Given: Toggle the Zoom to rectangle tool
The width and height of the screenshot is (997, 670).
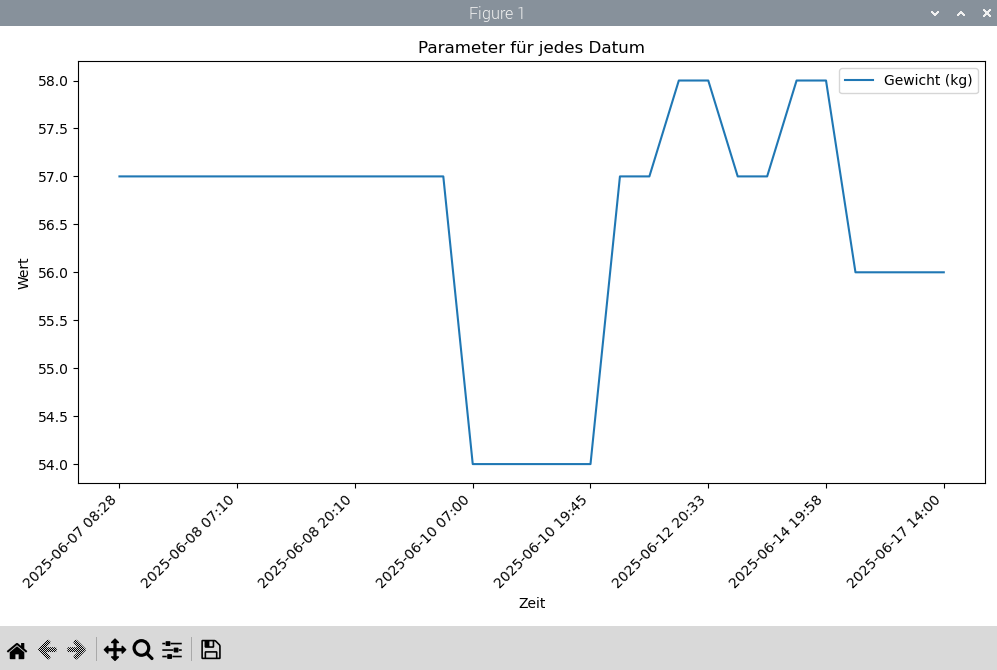Looking at the screenshot, I should pyautogui.click(x=143, y=650).
